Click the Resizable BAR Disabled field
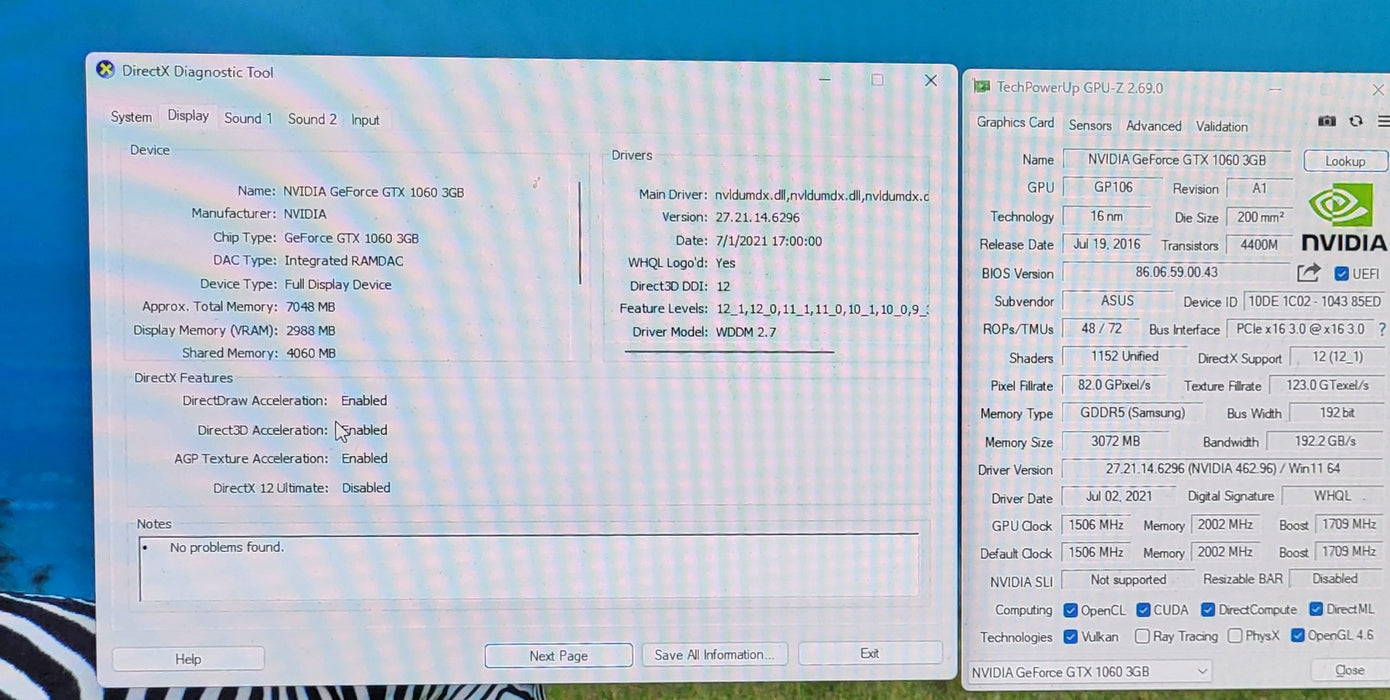1390x700 pixels. [x=1336, y=579]
